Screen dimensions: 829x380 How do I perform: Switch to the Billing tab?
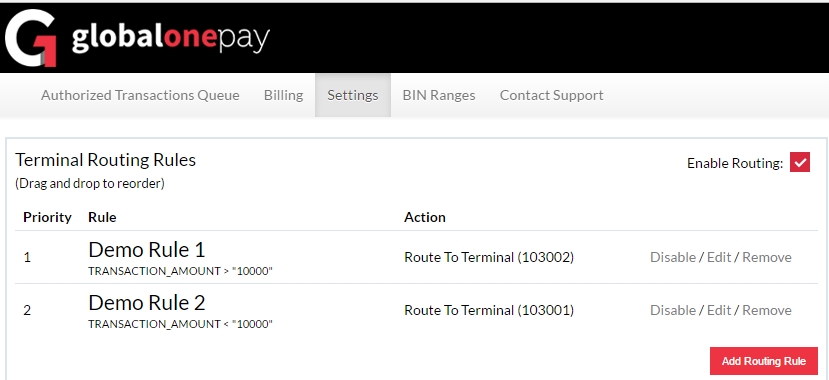pos(283,95)
